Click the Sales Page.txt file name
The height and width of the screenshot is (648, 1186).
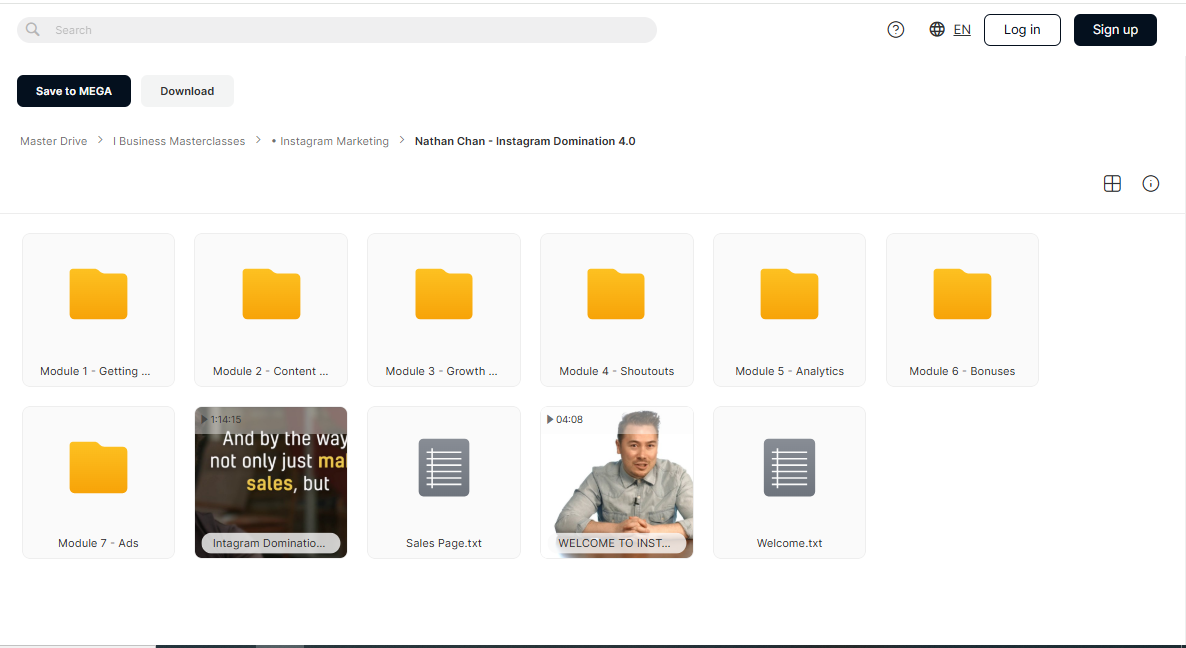[x=444, y=543]
